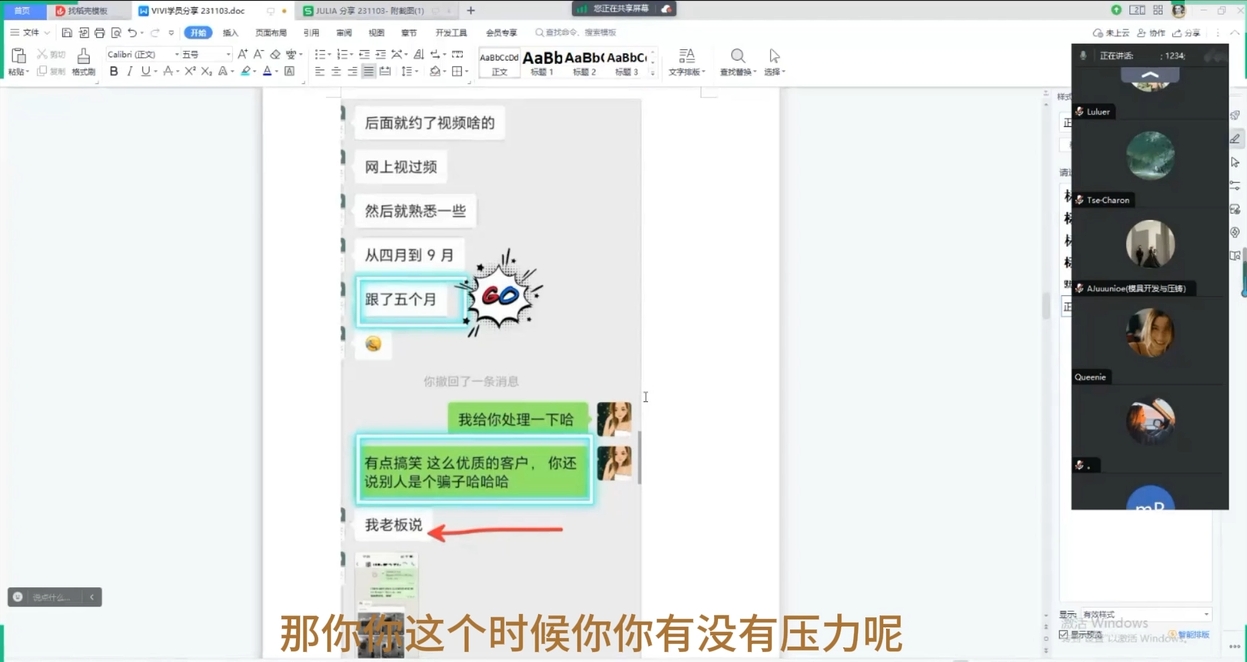The height and width of the screenshot is (662, 1247).
Task: Open the font size 五号 dropdown
Action: click(227, 54)
